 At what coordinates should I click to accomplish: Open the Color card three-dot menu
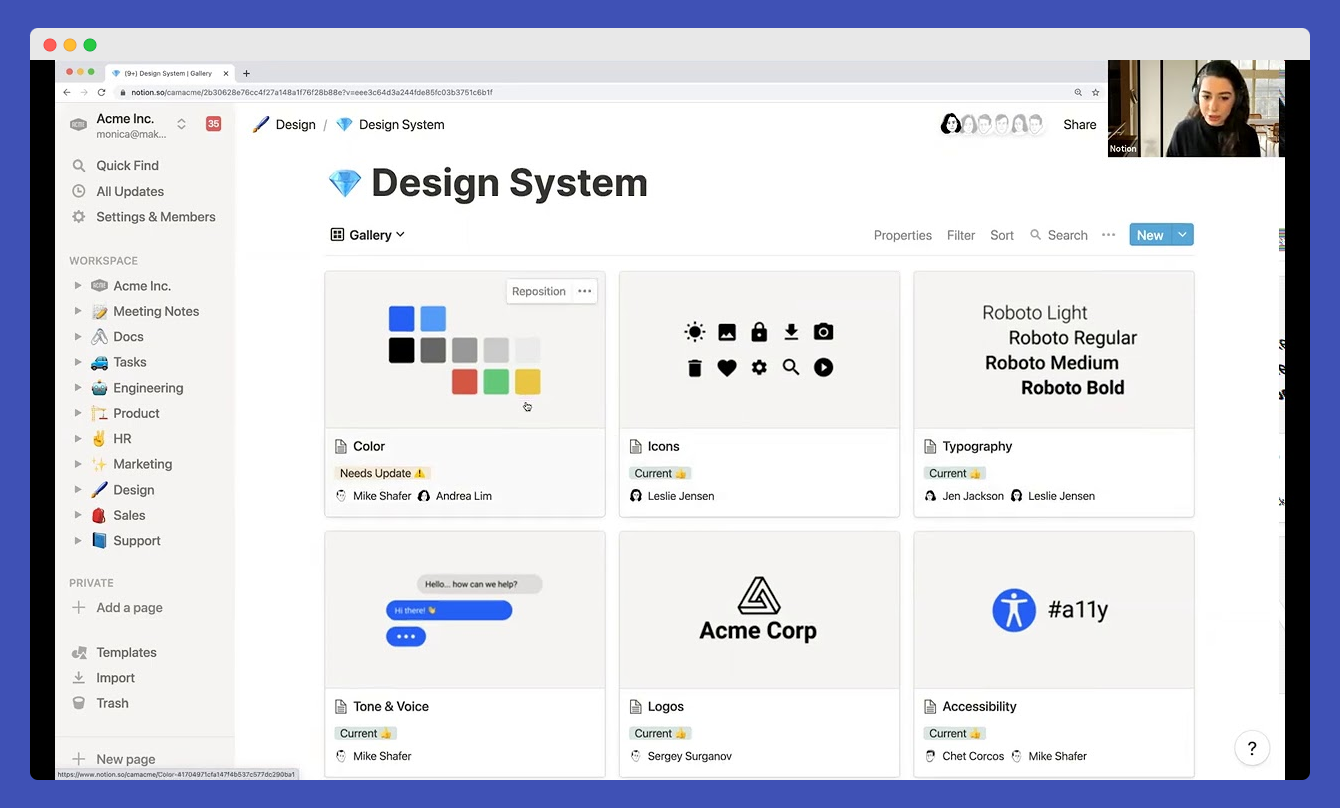[x=585, y=291]
